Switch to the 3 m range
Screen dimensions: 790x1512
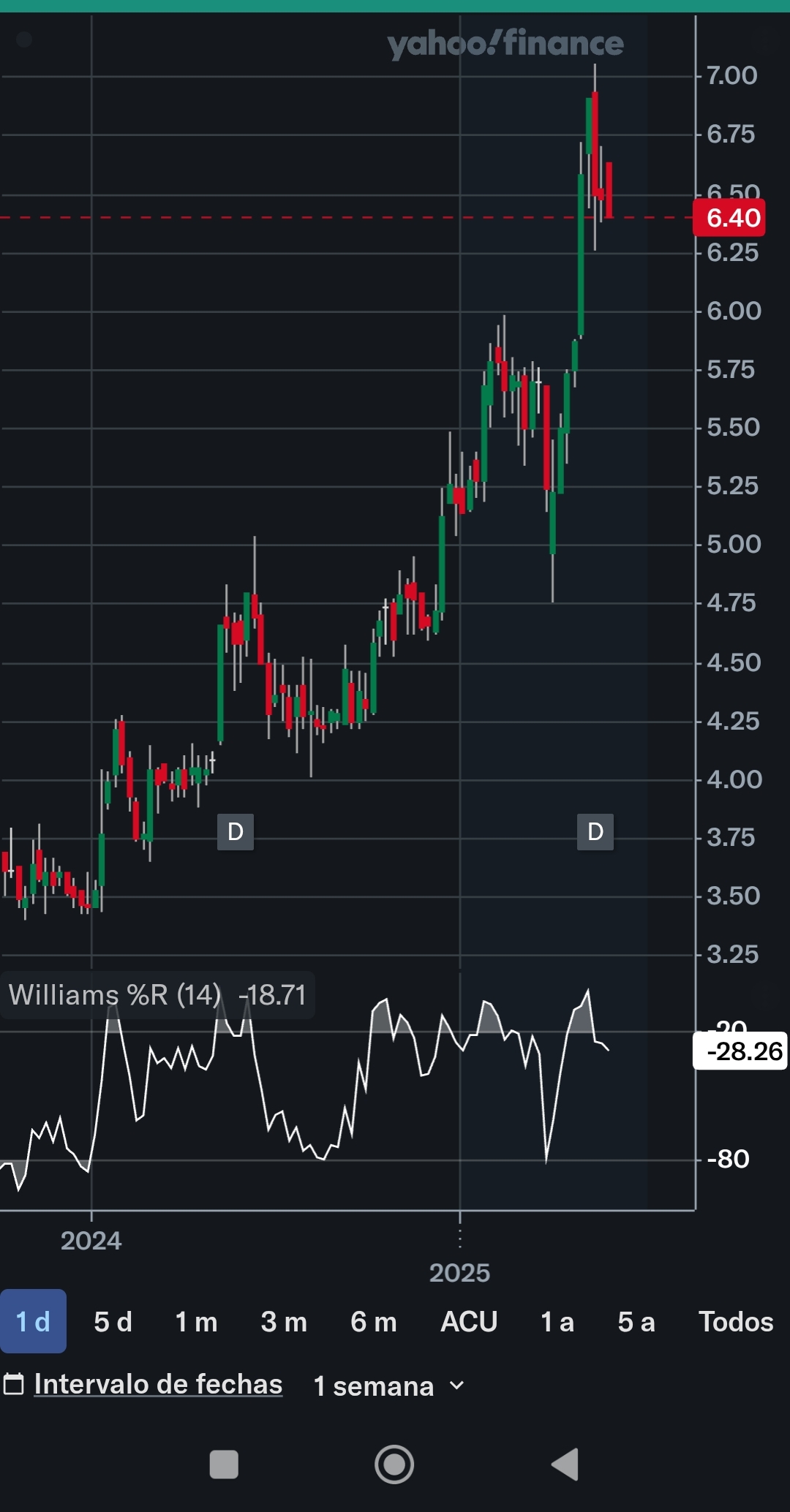(284, 1322)
